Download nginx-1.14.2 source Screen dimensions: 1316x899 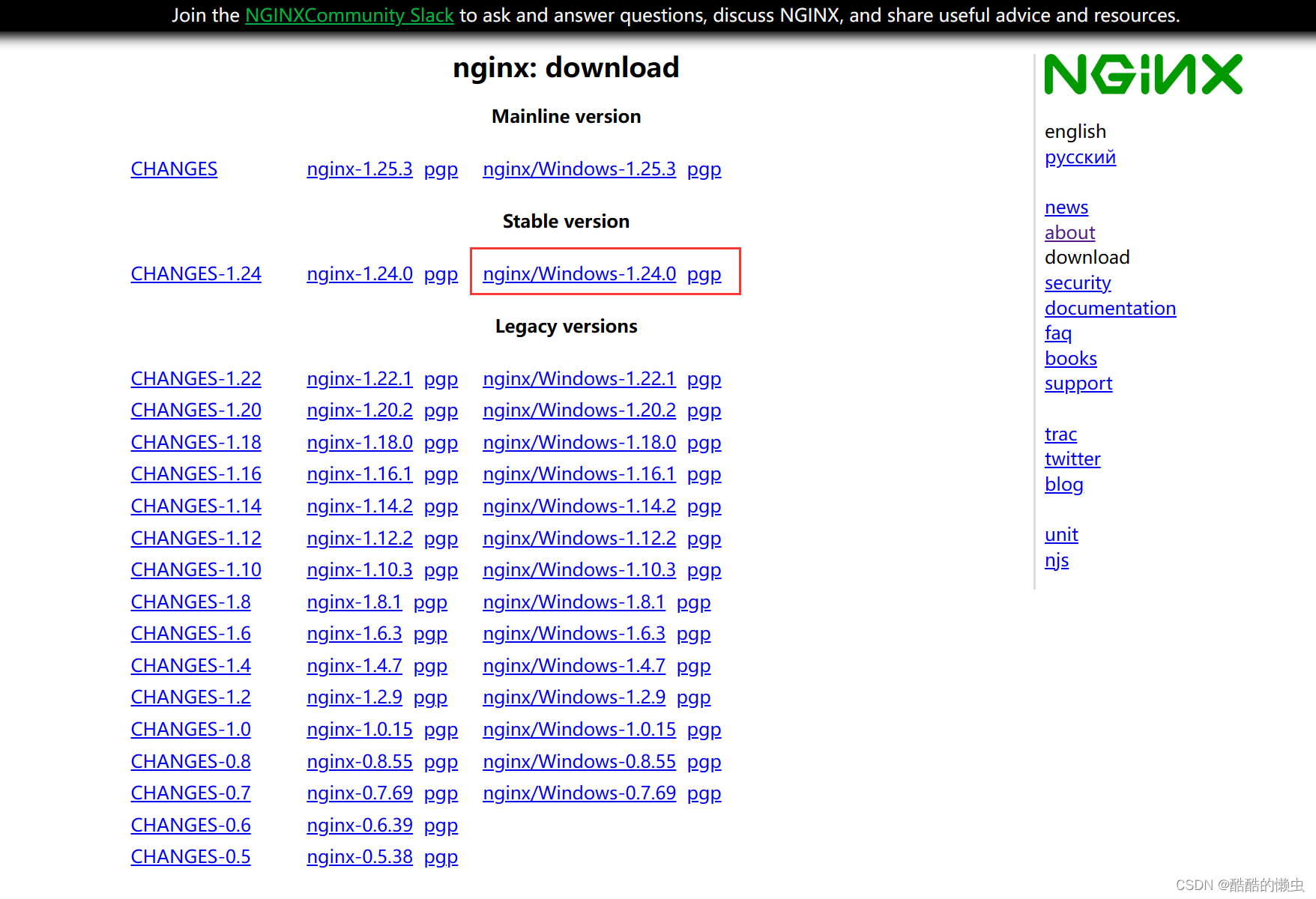point(360,506)
